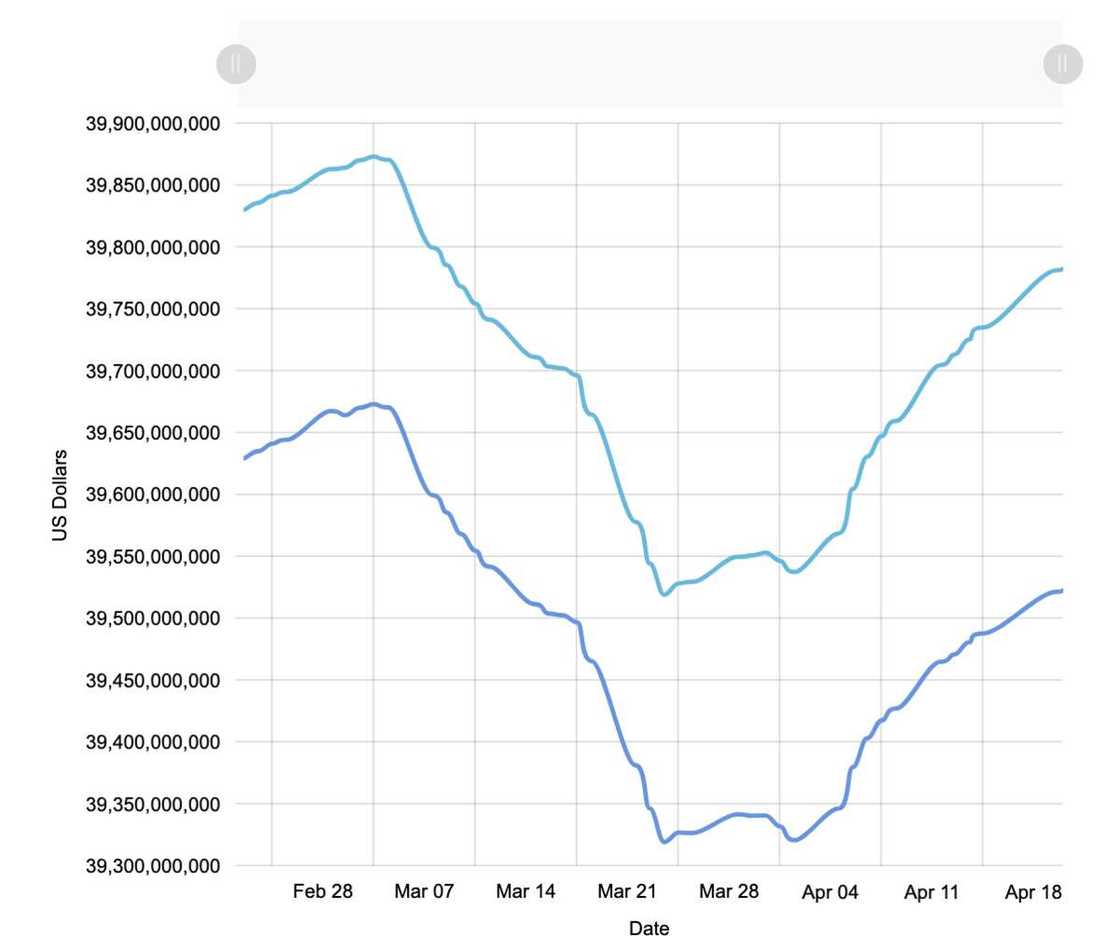The width and height of the screenshot is (1120, 936).
Task: Click the 39,900,000,000 y-axis label
Action: (x=153, y=124)
